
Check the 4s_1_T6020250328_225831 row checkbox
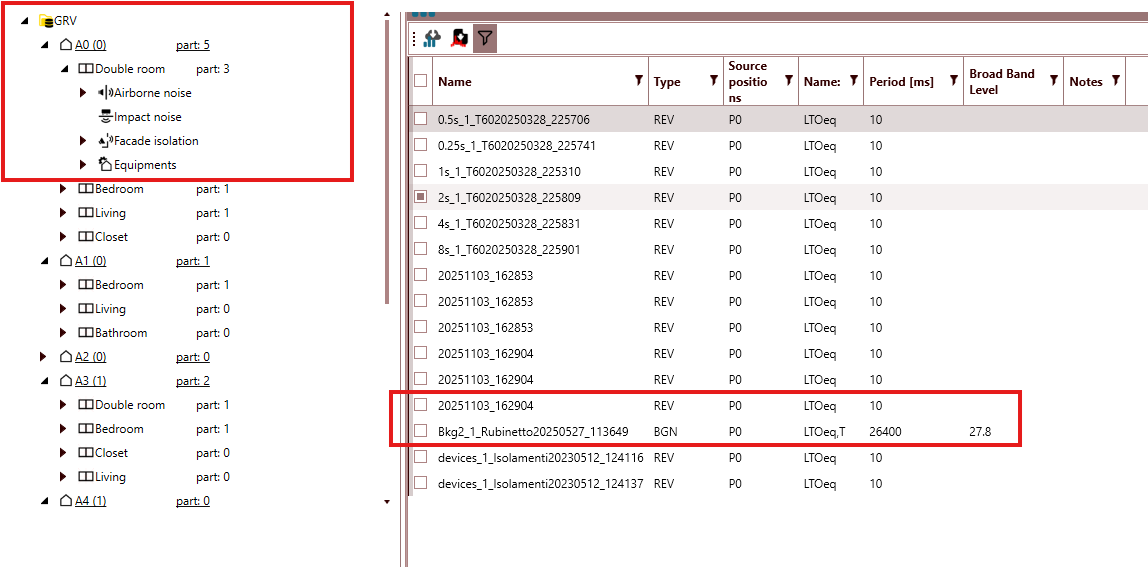(420, 223)
